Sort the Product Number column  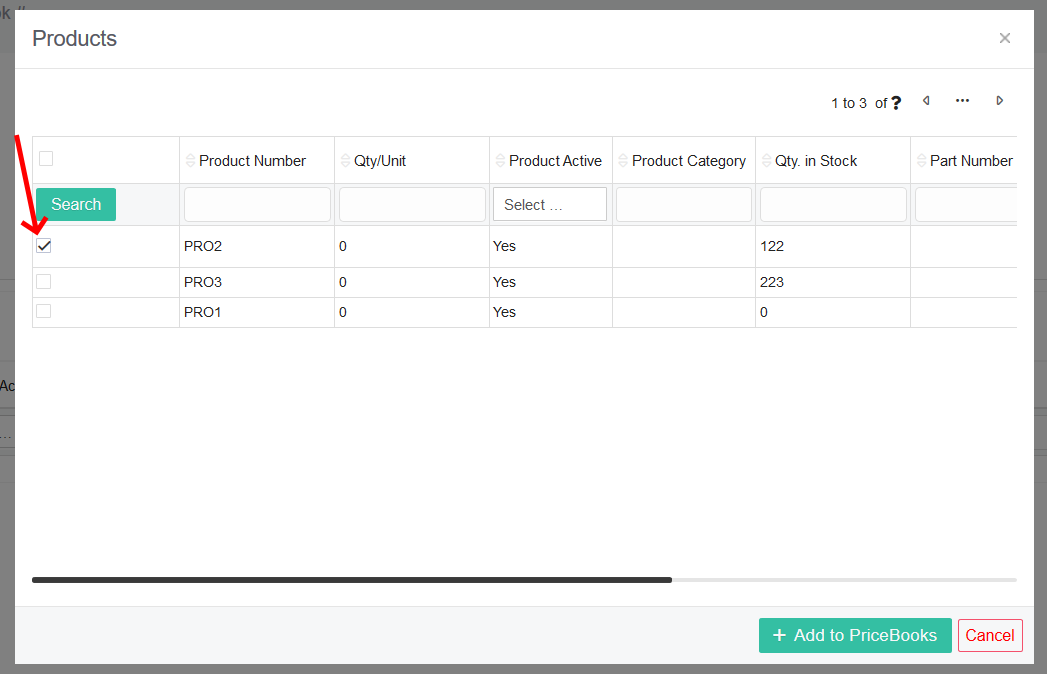(x=190, y=160)
